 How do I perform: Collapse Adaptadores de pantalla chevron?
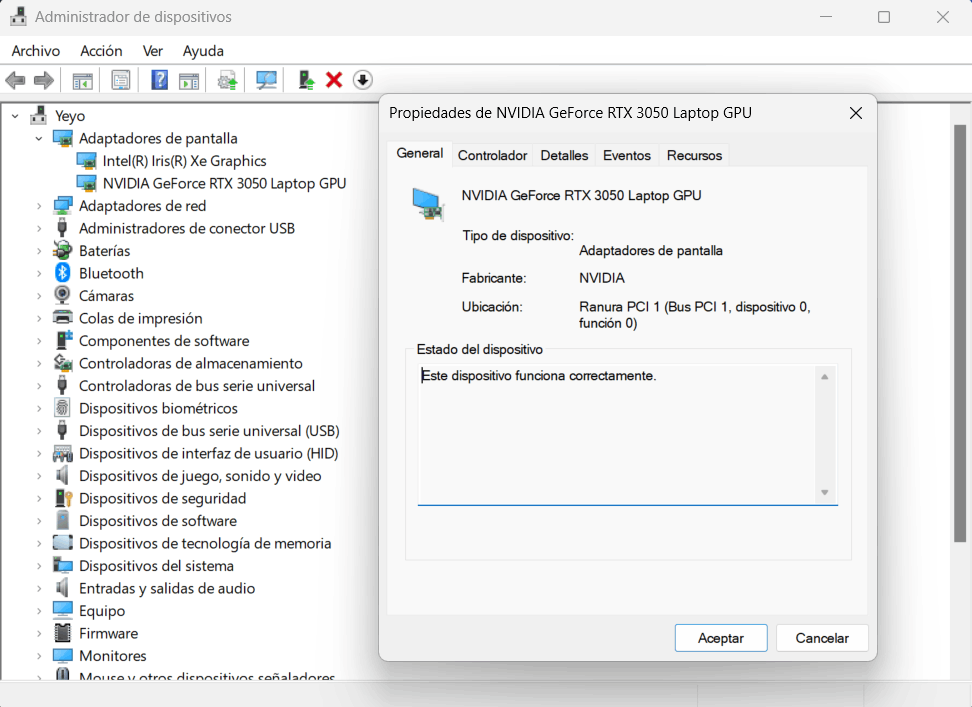(39, 138)
